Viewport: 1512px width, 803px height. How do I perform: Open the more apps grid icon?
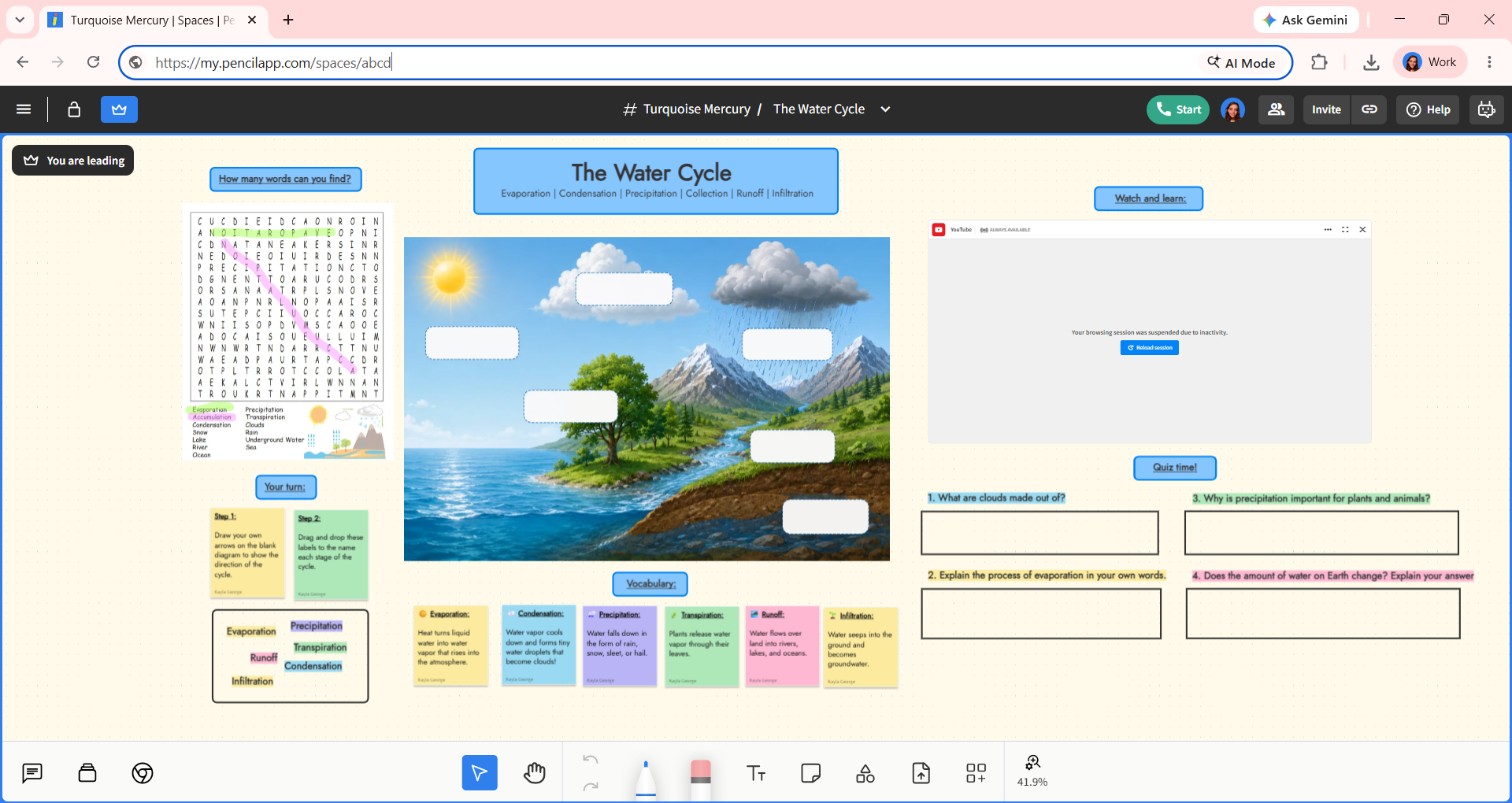(976, 773)
